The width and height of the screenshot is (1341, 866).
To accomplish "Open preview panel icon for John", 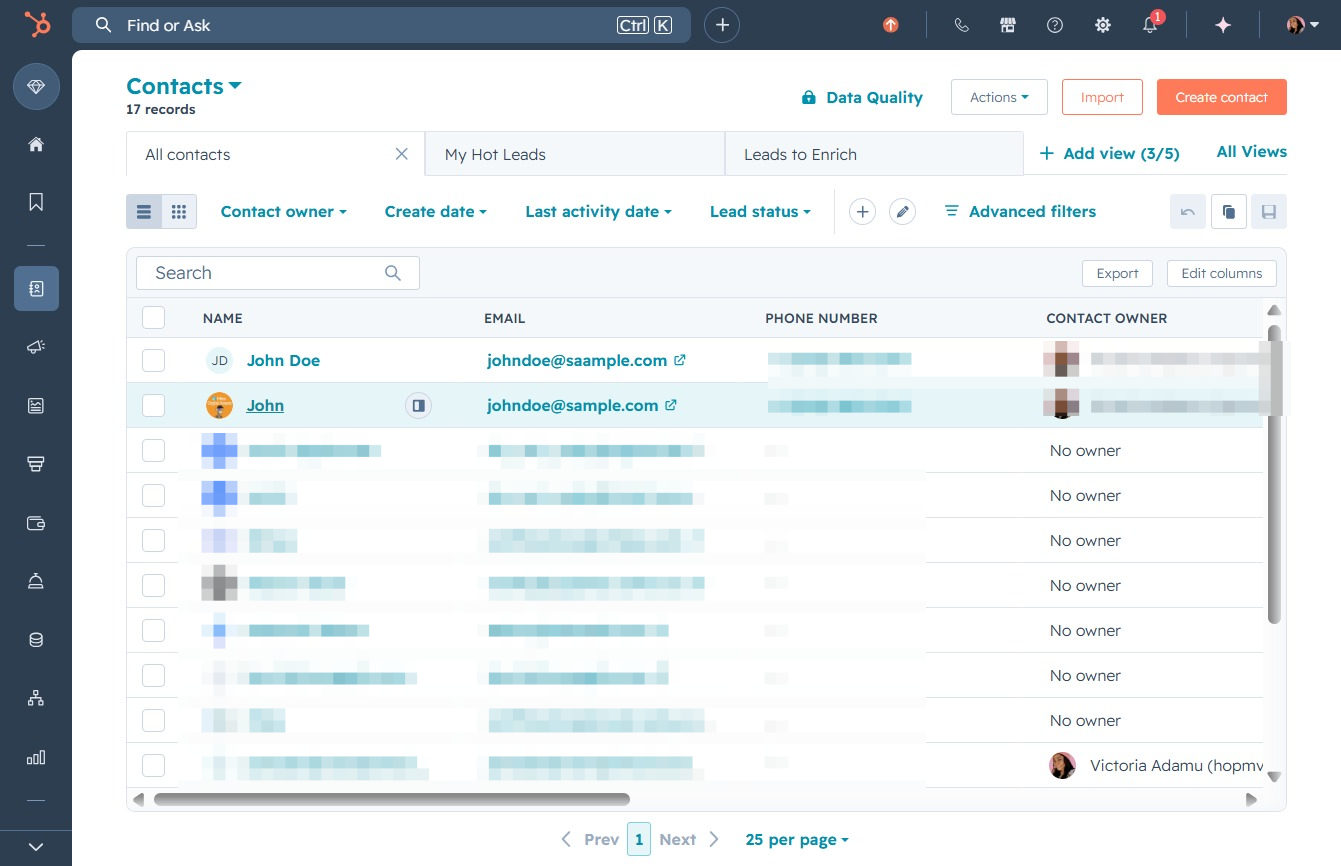I will tap(419, 405).
